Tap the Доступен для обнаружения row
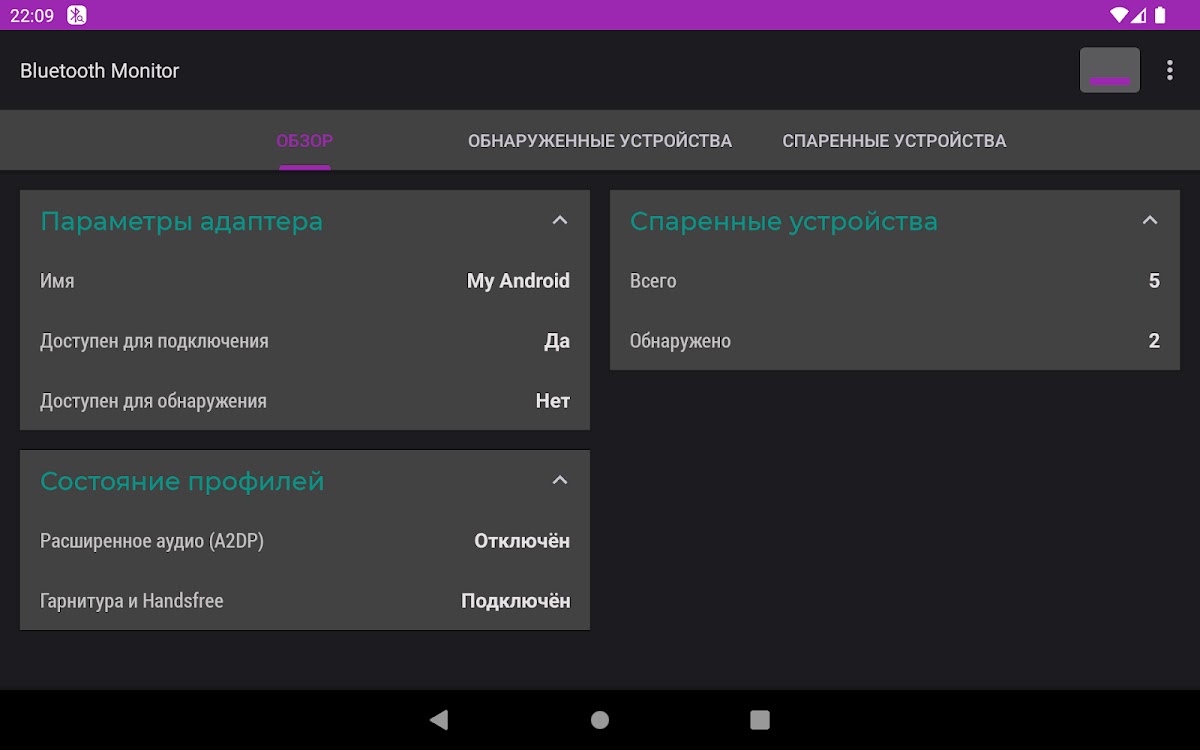 pos(305,401)
